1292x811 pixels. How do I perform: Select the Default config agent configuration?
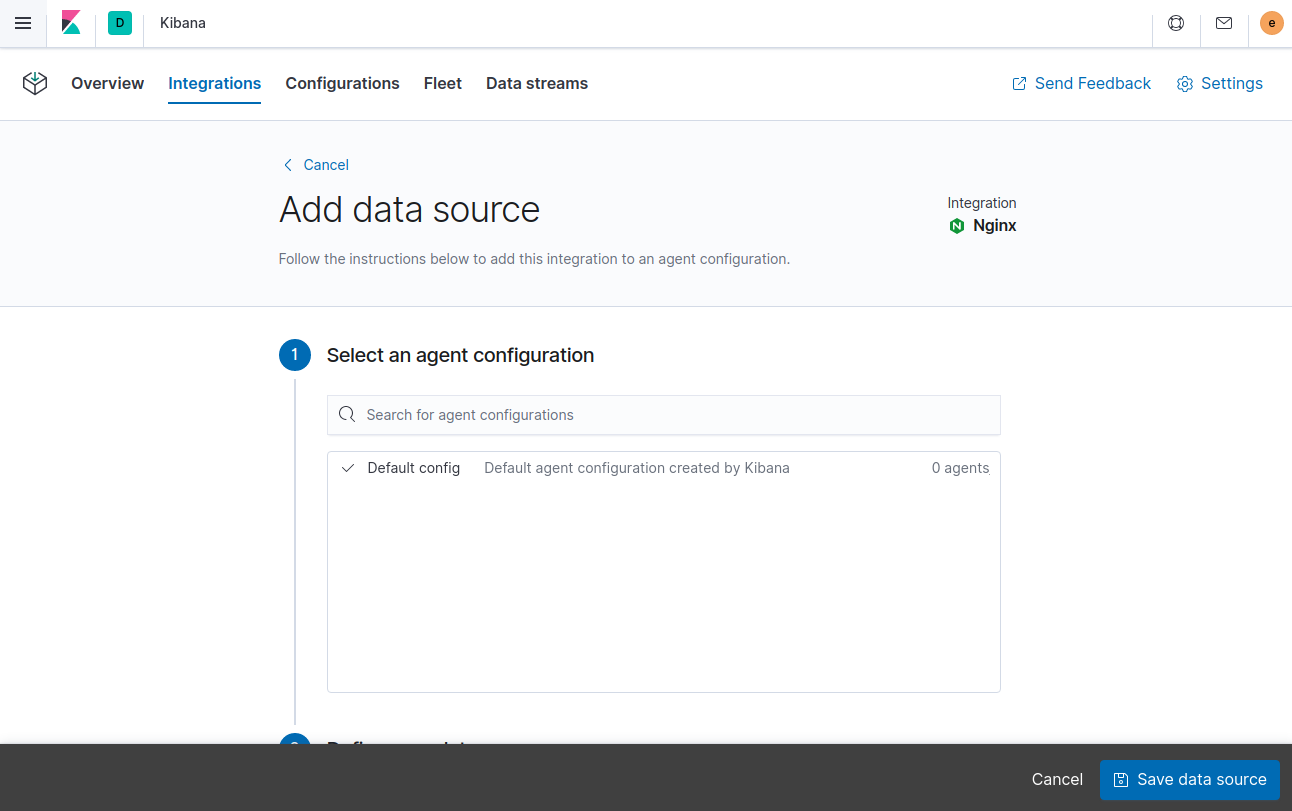(413, 467)
